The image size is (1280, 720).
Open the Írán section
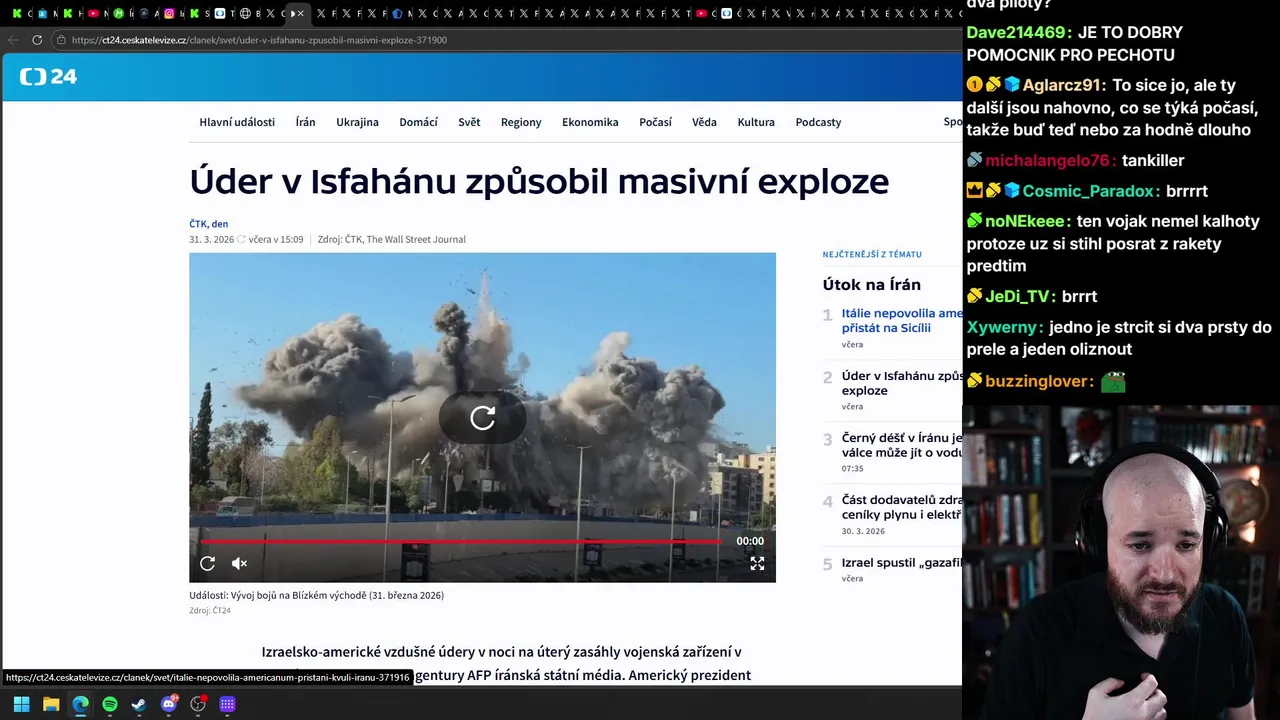point(305,122)
